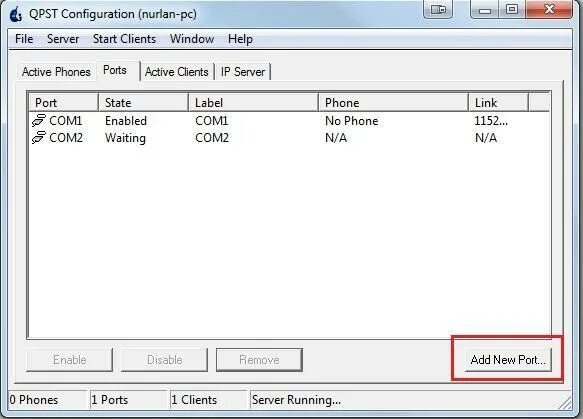583x419 pixels.
Task: Open the Server menu
Action: [x=63, y=39]
